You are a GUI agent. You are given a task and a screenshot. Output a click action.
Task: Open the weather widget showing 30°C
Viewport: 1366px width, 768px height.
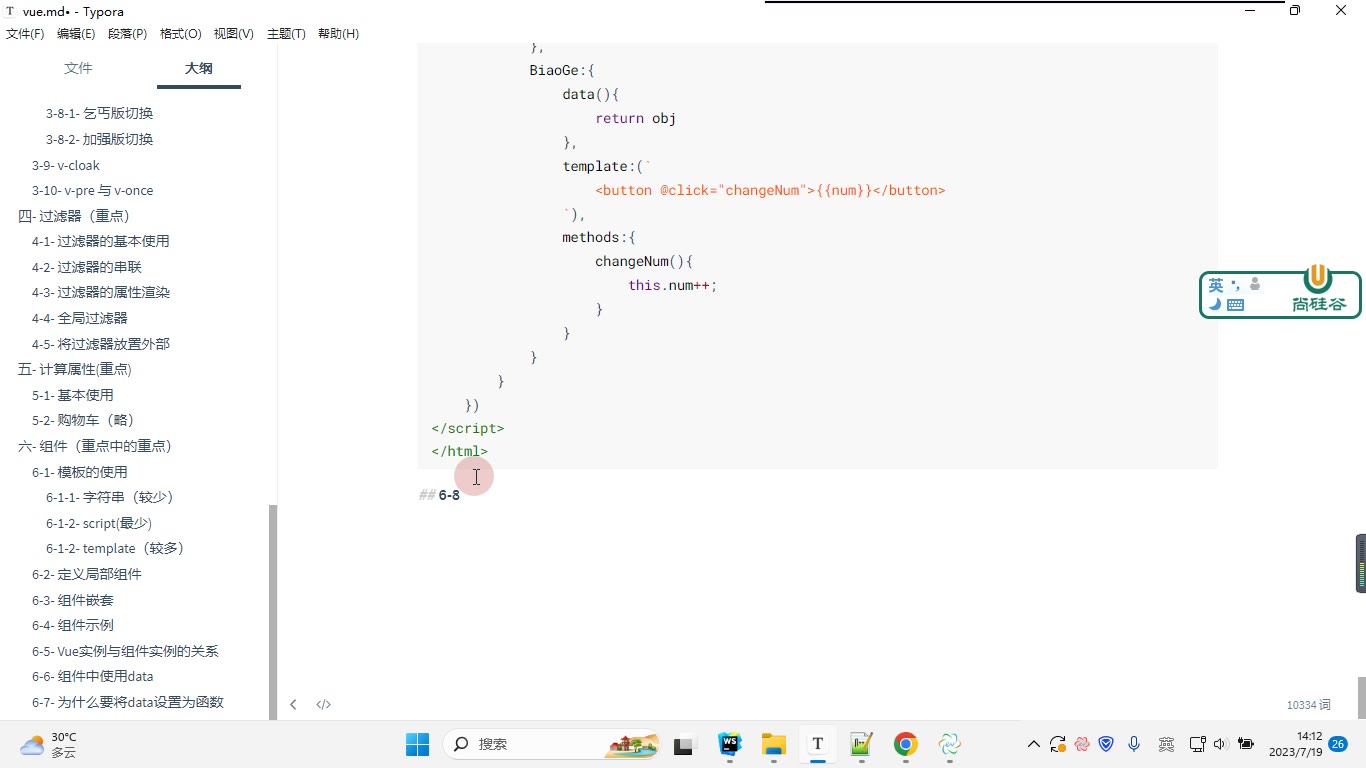tap(49, 744)
